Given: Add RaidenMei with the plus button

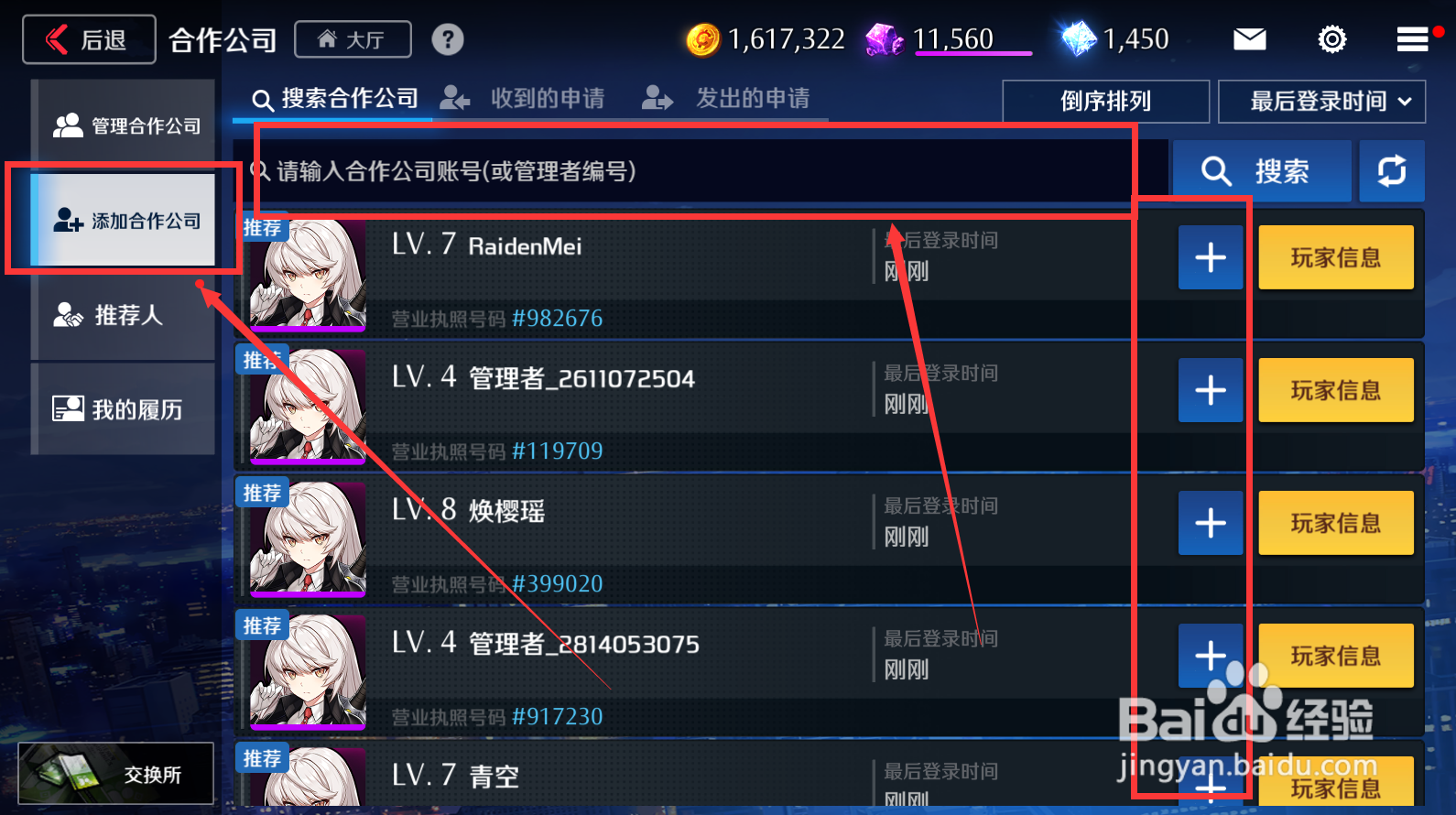Looking at the screenshot, I should (1211, 257).
